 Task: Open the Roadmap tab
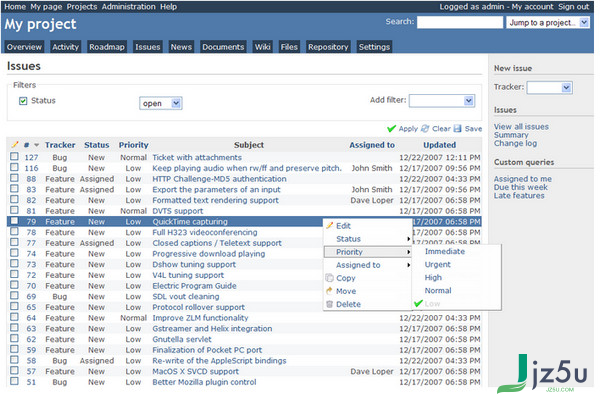tap(107, 47)
